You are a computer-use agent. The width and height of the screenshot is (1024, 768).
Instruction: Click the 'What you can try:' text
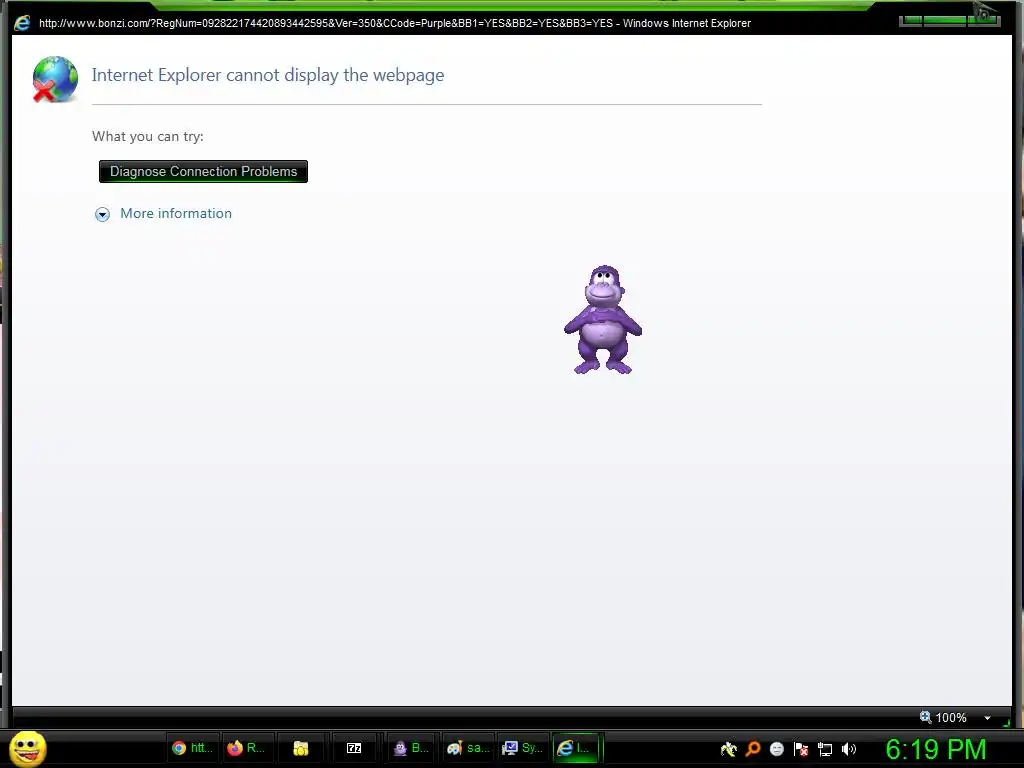click(148, 136)
